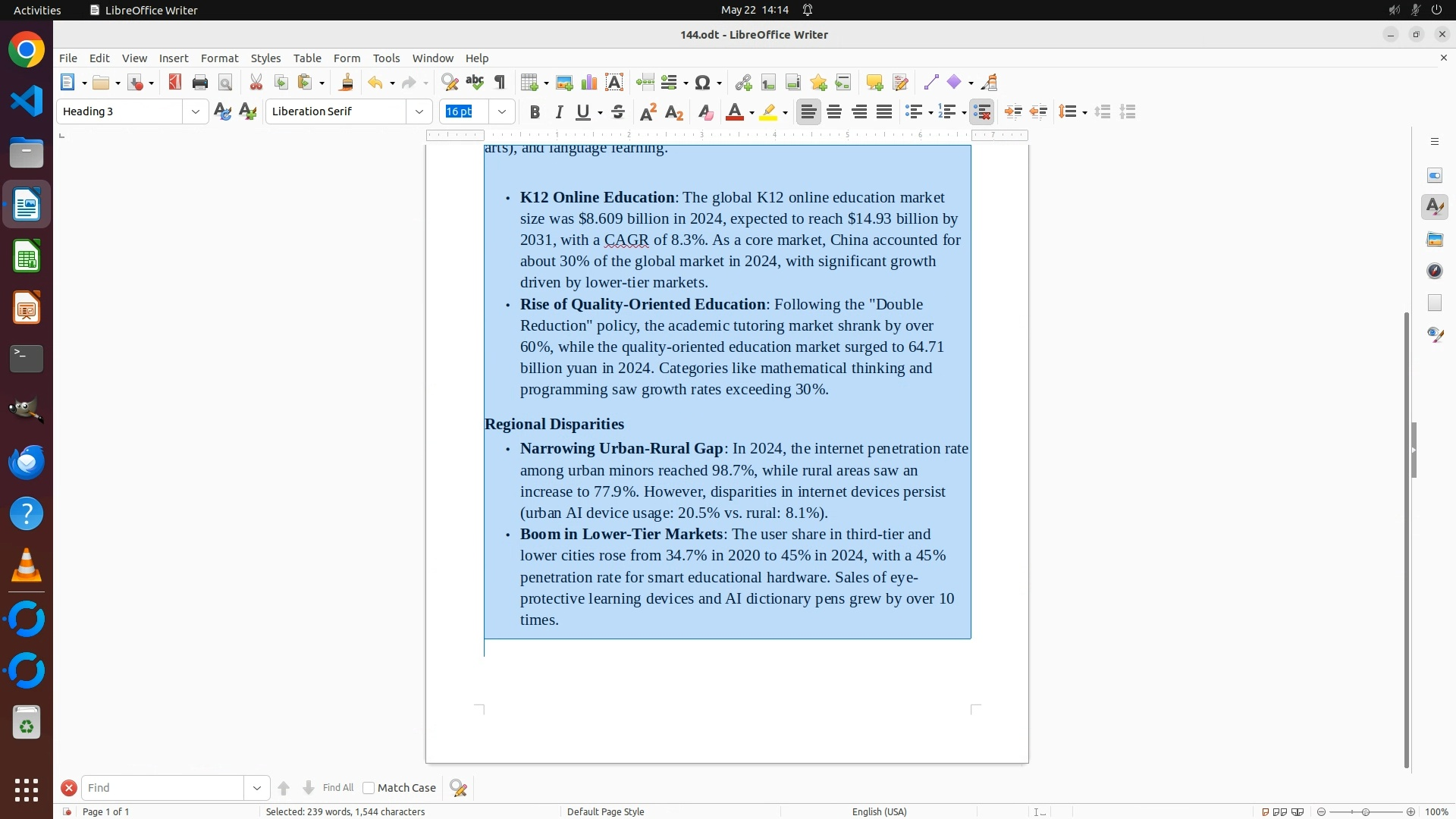Toggle Italic formatting
This screenshot has width=1456, height=819.
pyautogui.click(x=560, y=112)
